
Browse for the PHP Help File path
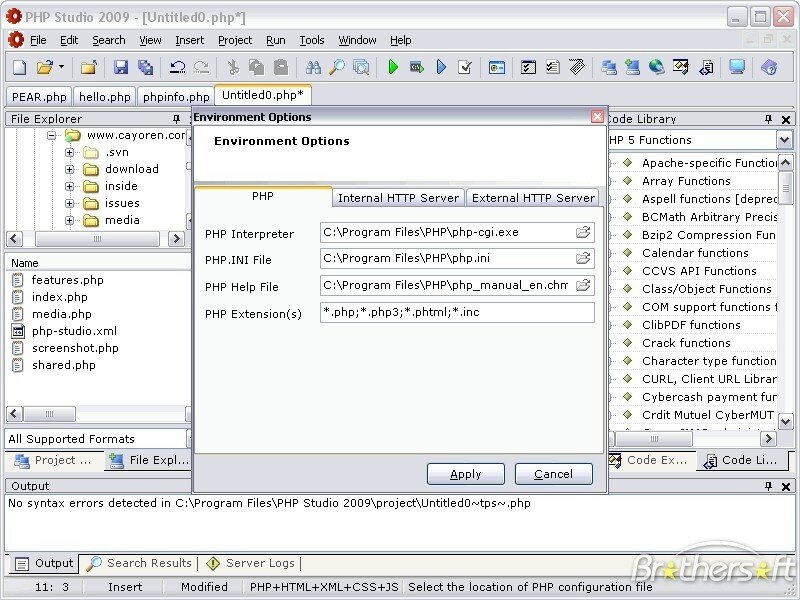(x=583, y=285)
